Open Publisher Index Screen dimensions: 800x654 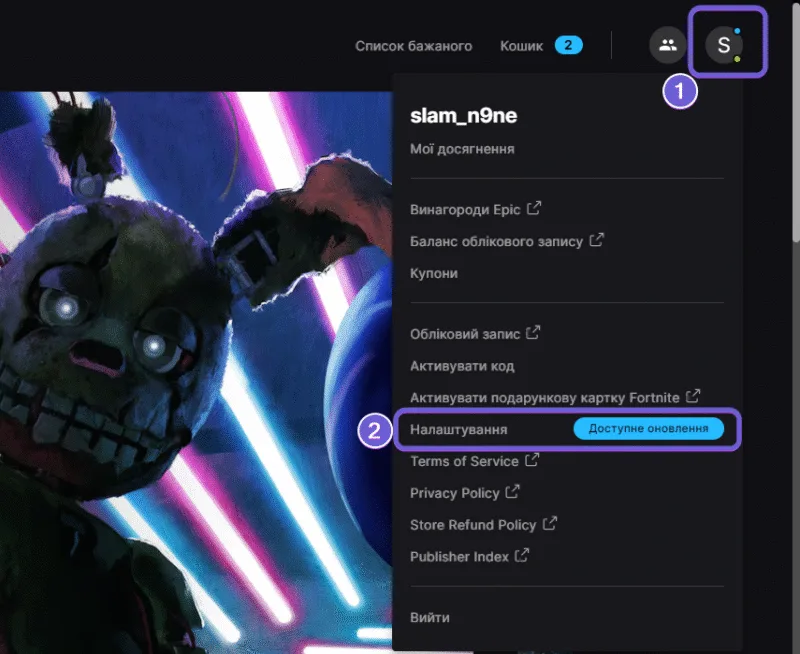[x=459, y=557]
